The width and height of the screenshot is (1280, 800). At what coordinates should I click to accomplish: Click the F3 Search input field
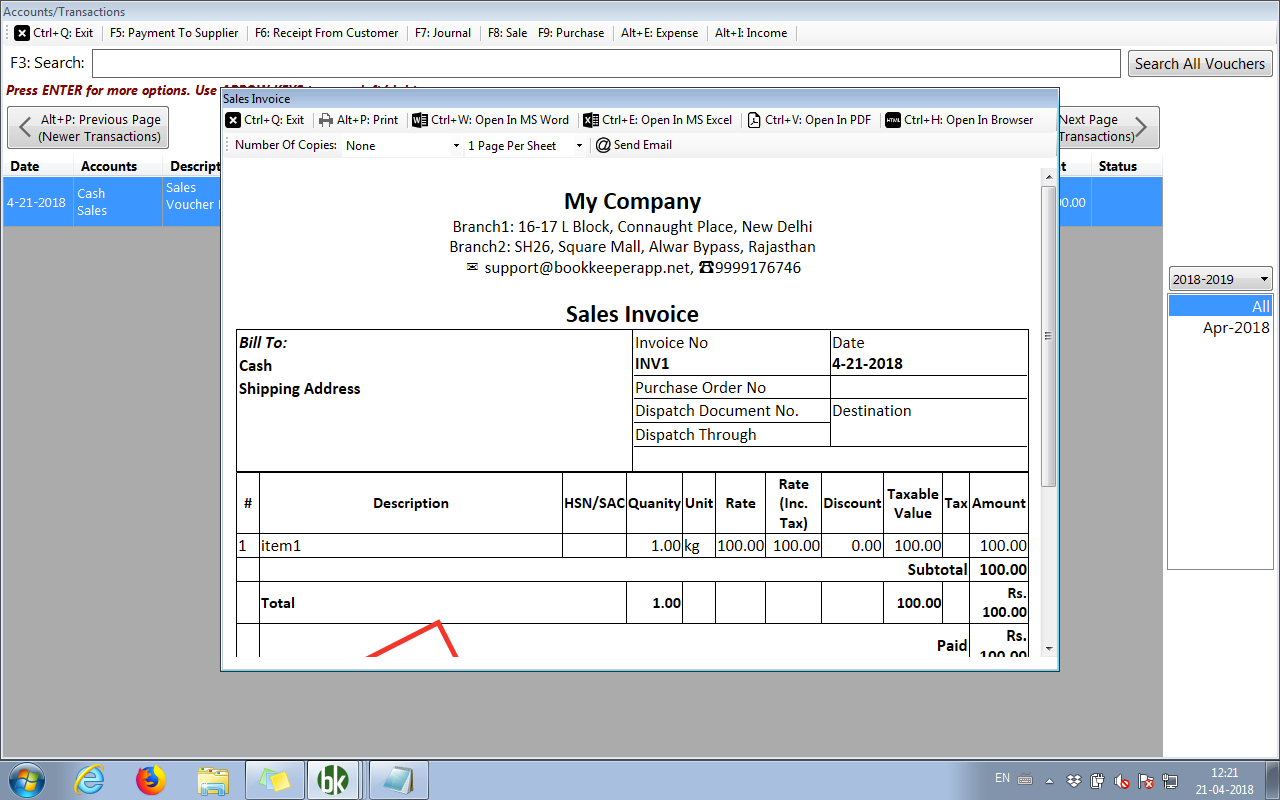[x=606, y=63]
